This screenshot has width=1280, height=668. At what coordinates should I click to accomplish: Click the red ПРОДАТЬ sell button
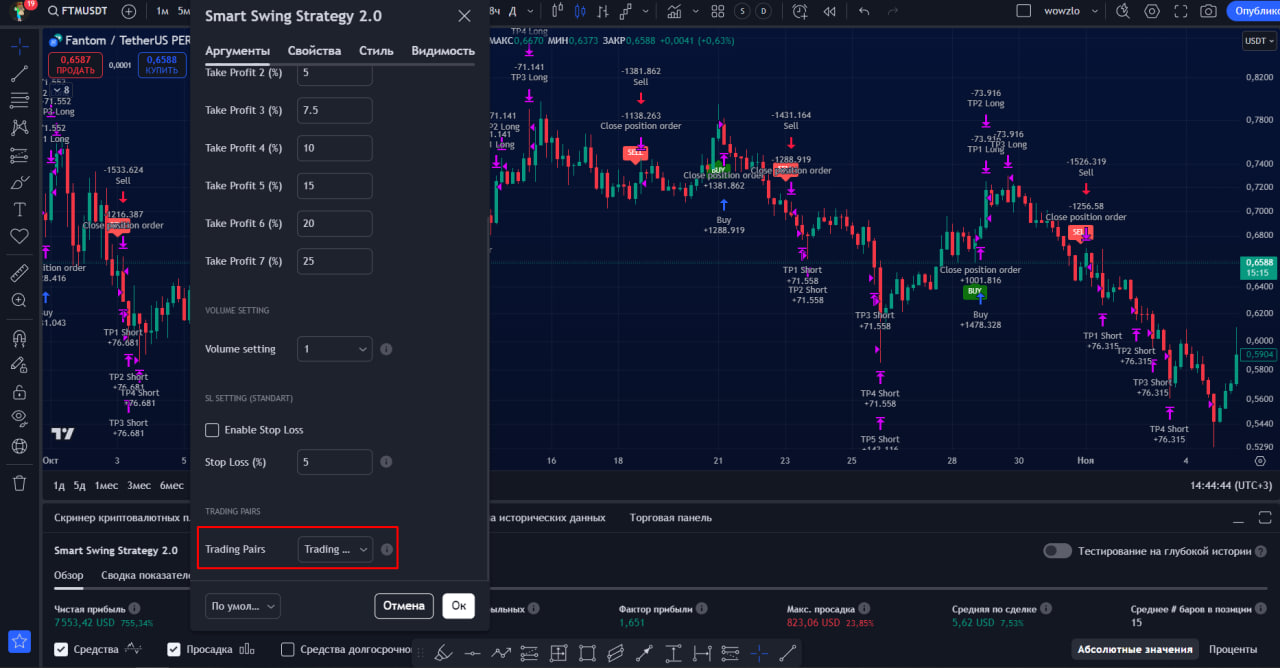click(75, 65)
